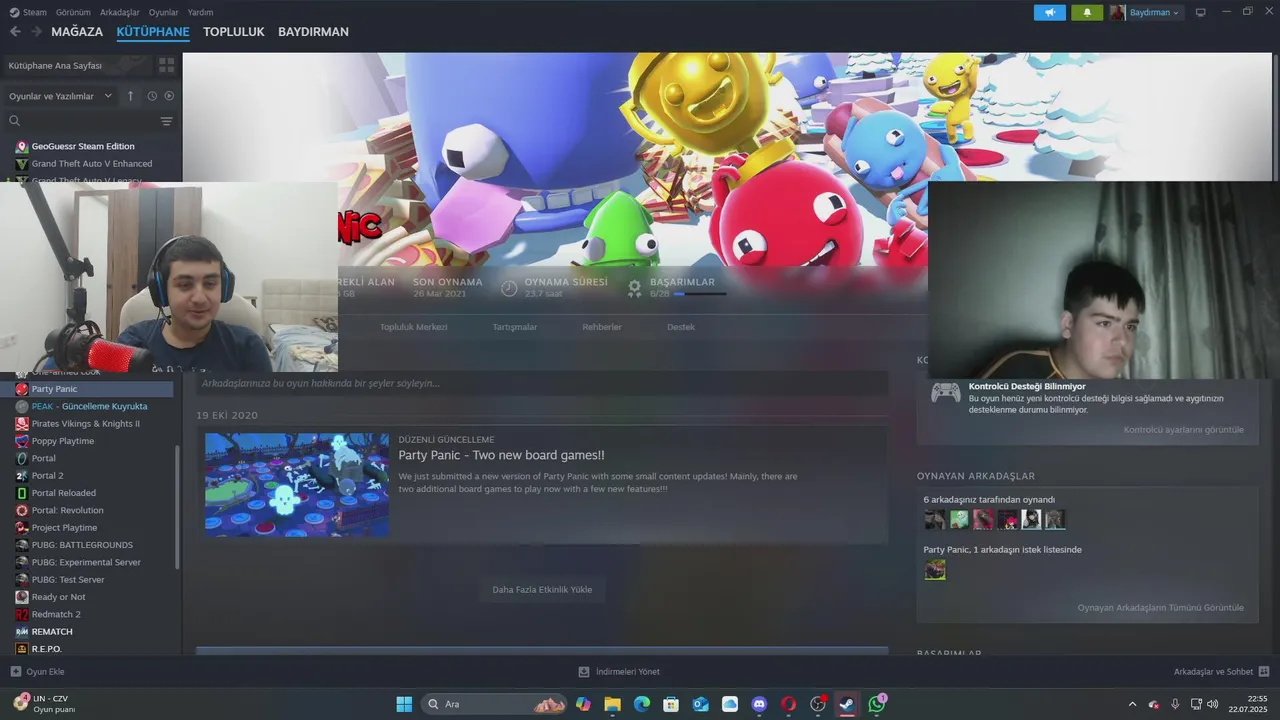Click the friend activity post field
Image resolution: width=1280 pixels, height=720 pixels.
tap(542, 383)
